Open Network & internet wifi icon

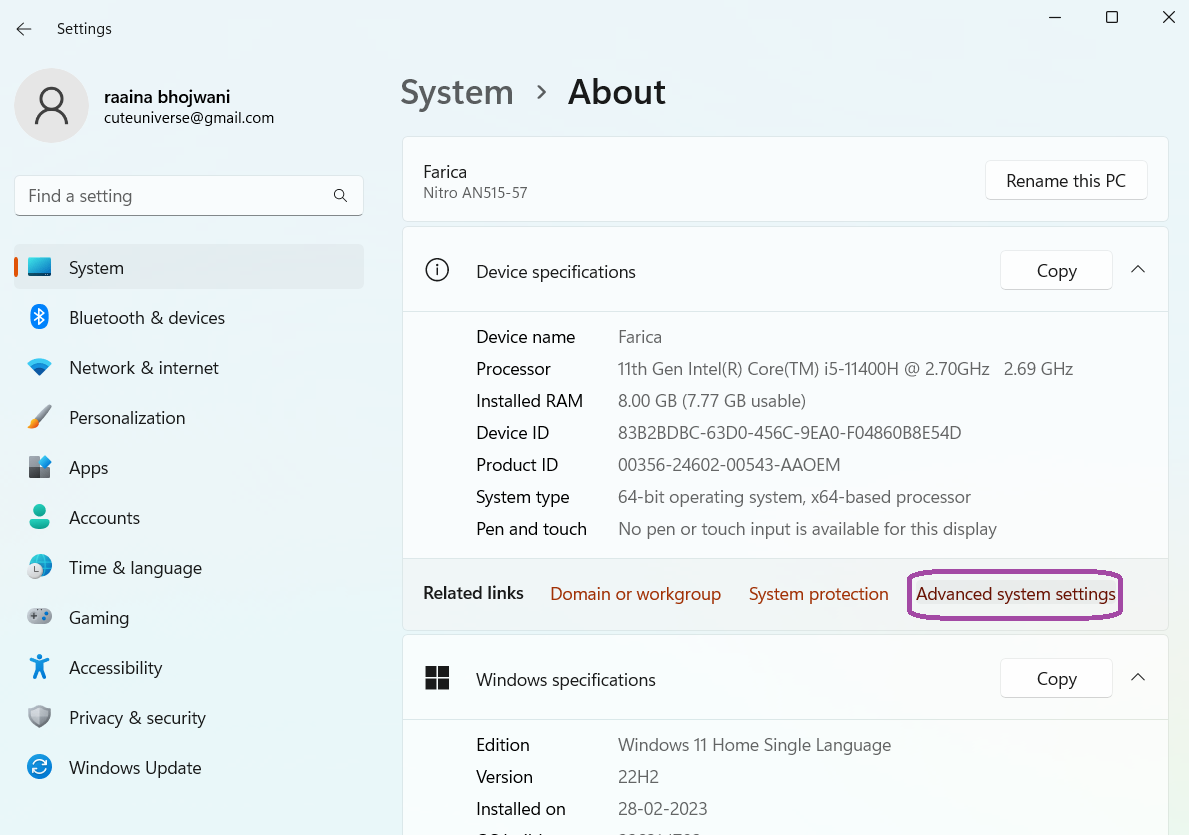[x=39, y=368]
